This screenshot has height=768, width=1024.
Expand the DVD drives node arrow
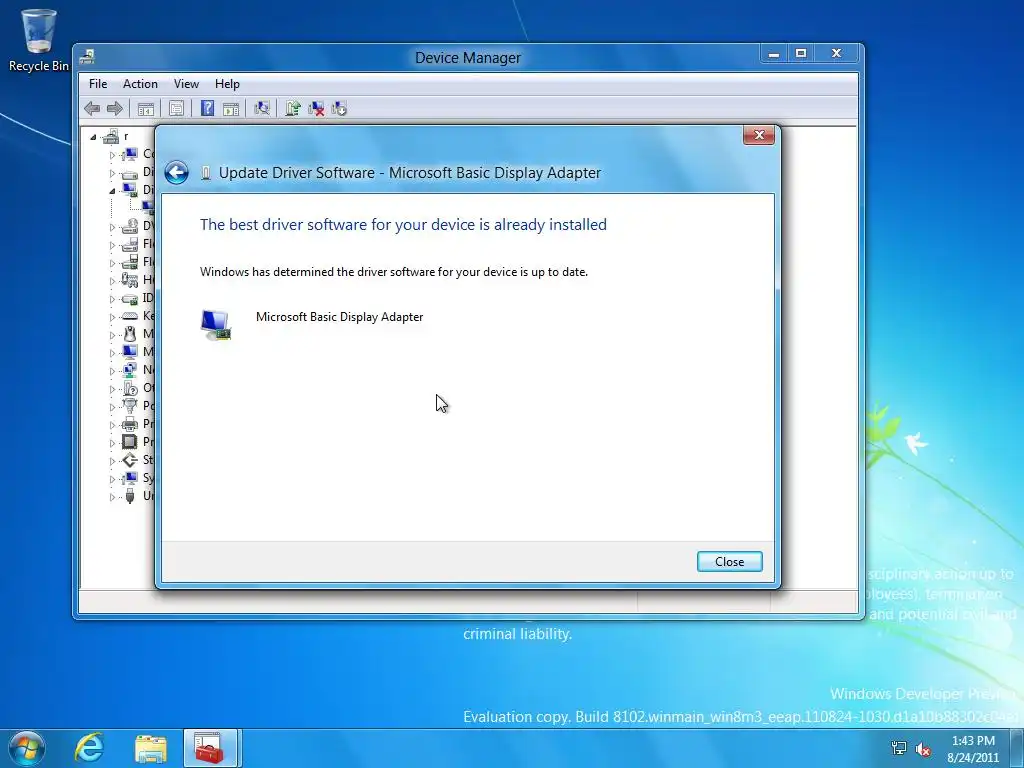(112, 227)
